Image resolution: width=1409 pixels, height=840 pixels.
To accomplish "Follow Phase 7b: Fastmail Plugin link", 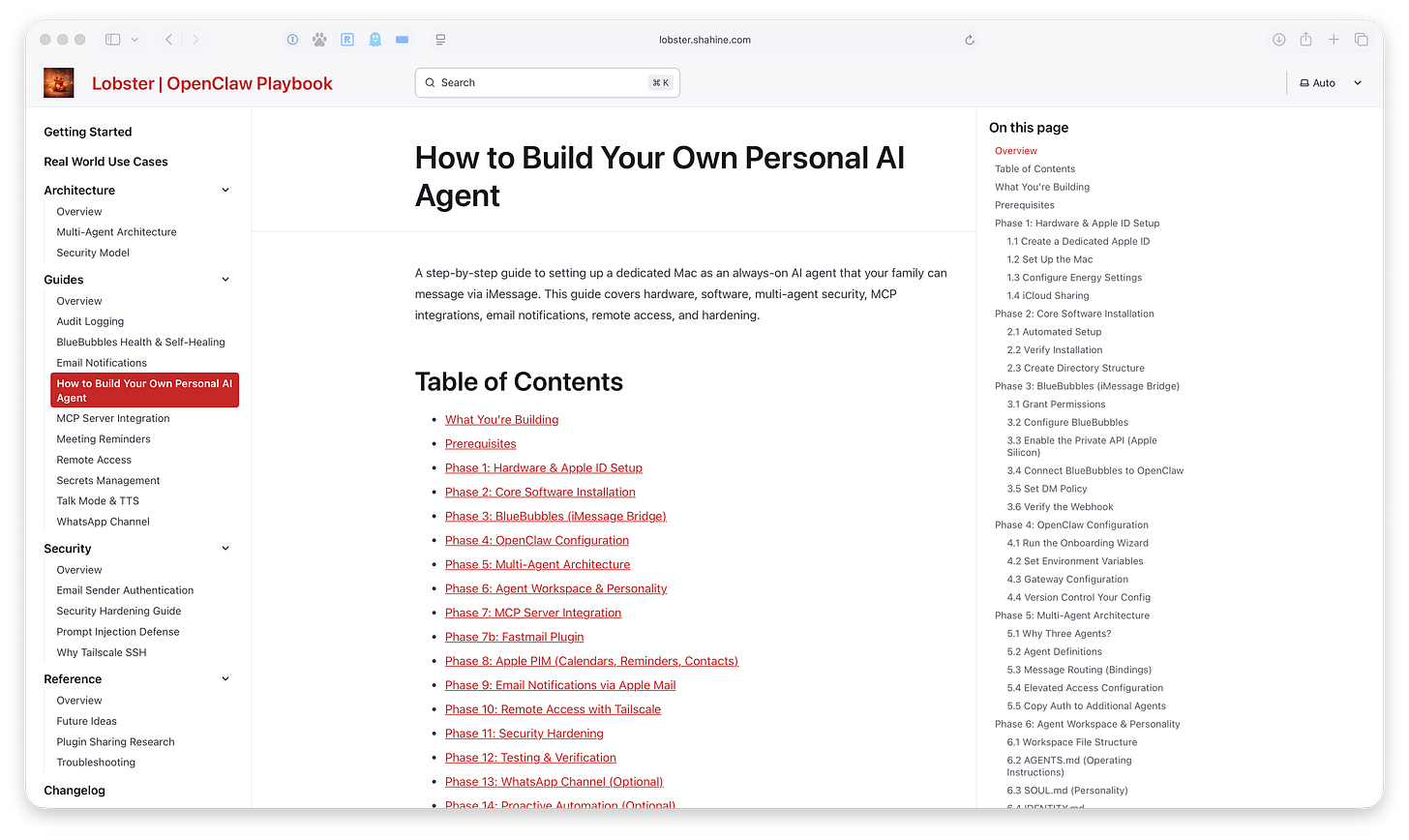I will (x=514, y=637).
